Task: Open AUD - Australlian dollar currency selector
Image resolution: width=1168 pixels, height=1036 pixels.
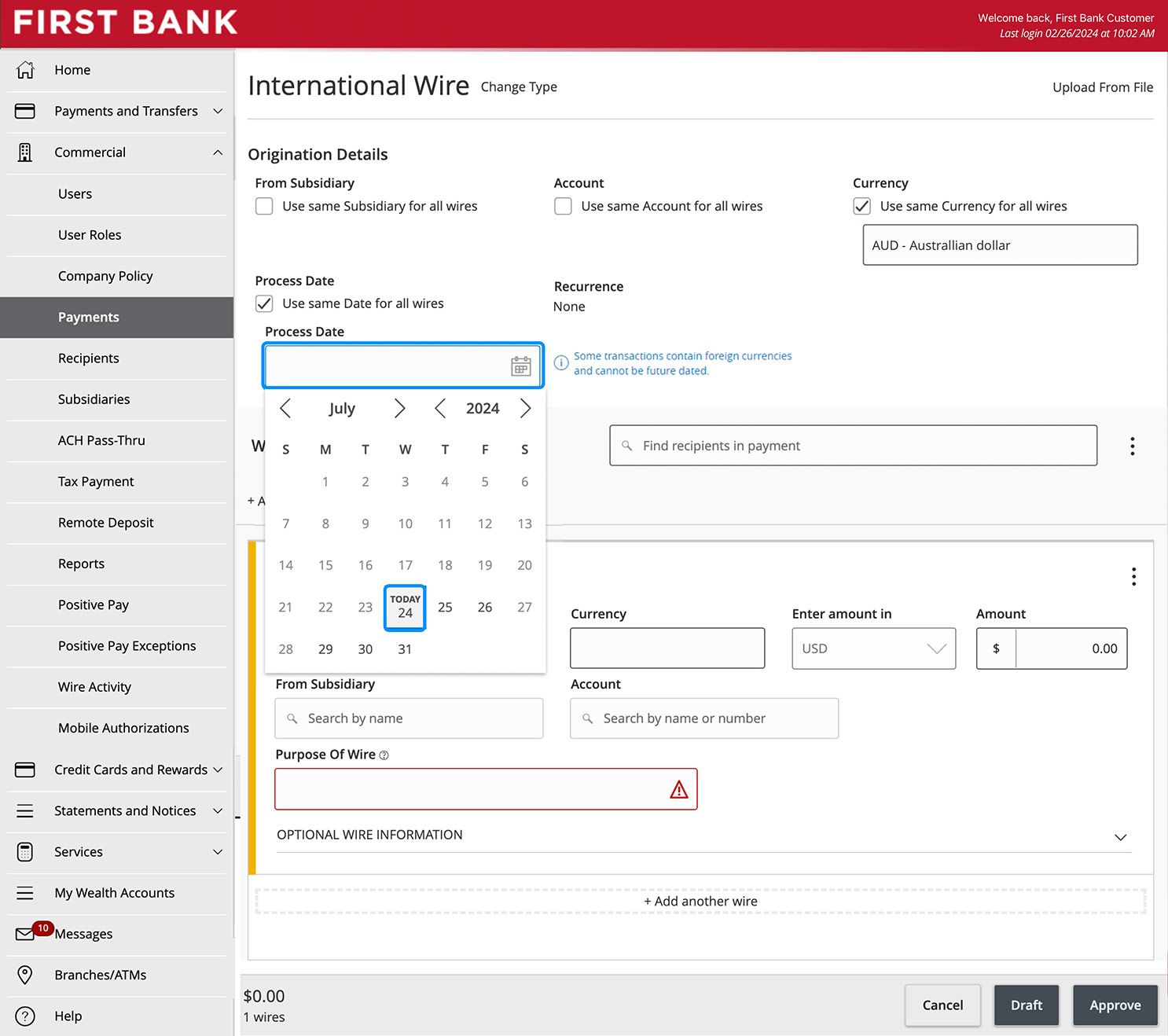Action: [x=1000, y=245]
